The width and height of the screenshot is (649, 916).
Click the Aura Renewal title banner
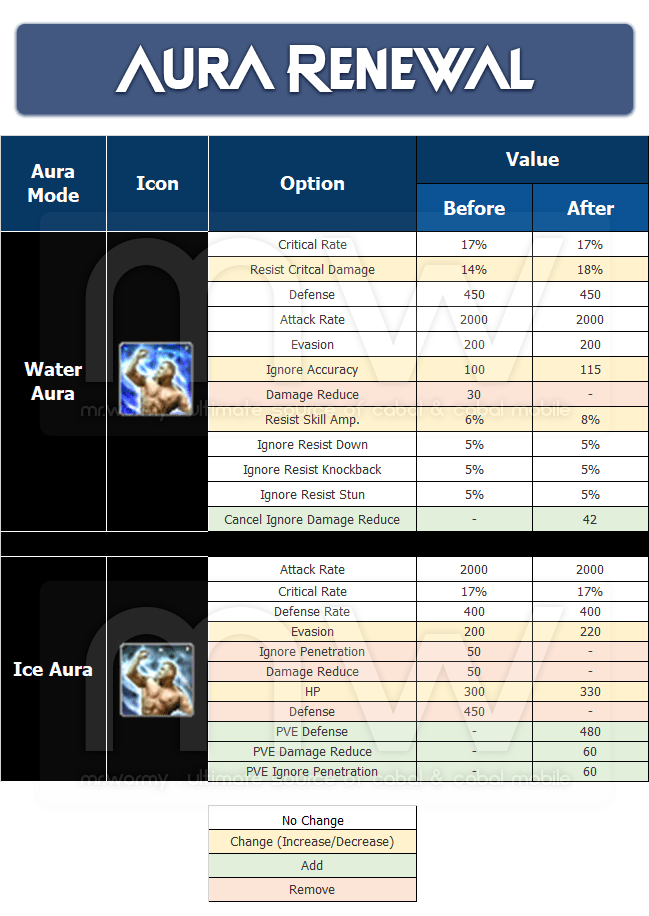click(325, 71)
